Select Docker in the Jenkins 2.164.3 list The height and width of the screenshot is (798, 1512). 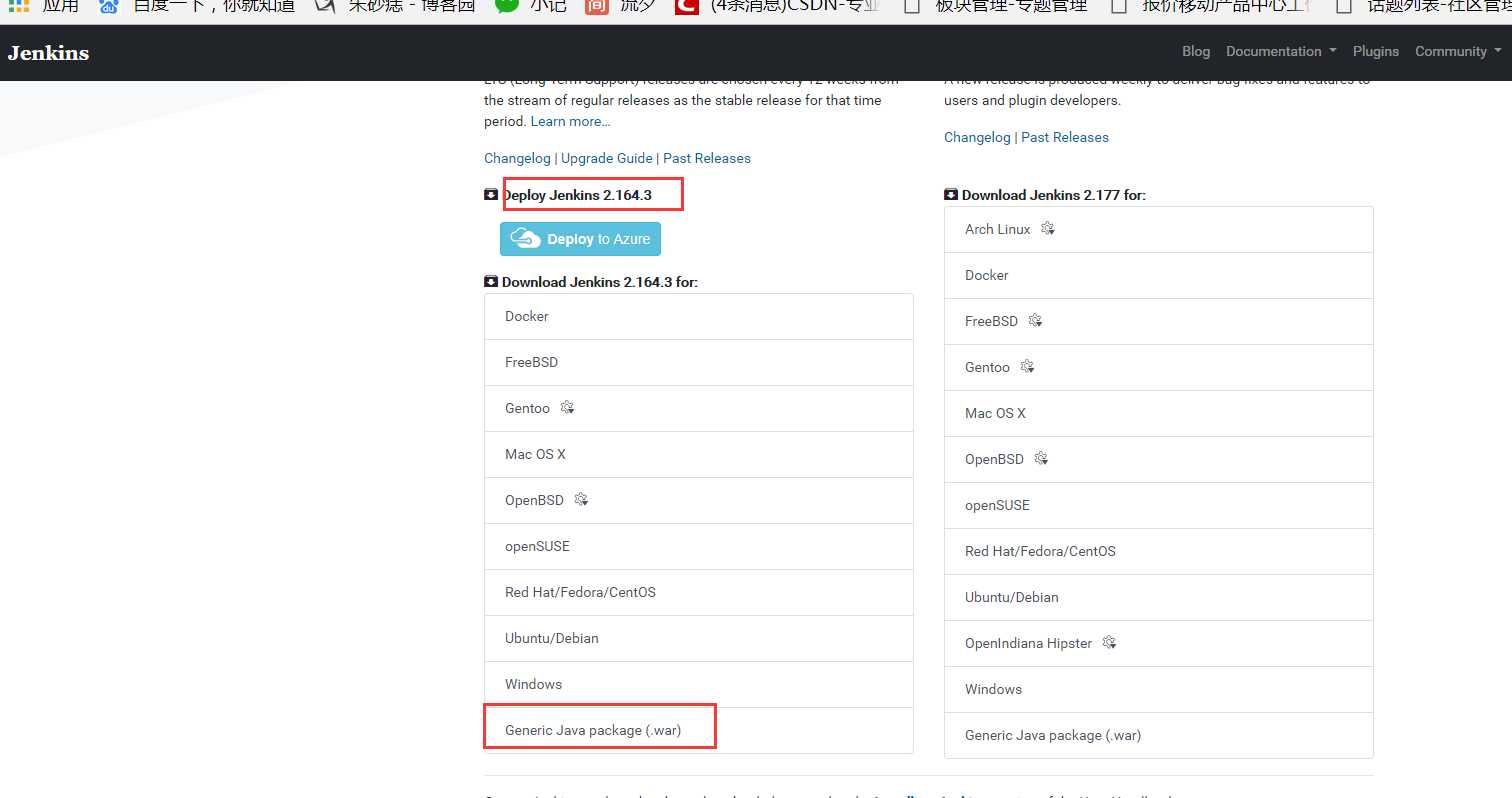[x=699, y=316]
